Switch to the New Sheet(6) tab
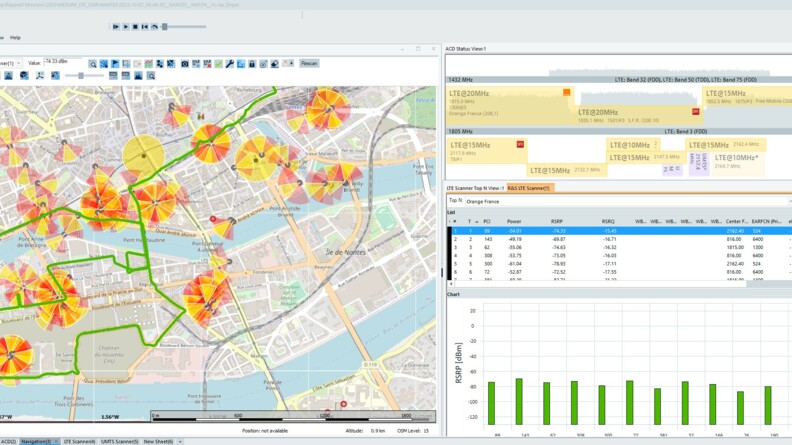792x445 pixels. (158, 441)
